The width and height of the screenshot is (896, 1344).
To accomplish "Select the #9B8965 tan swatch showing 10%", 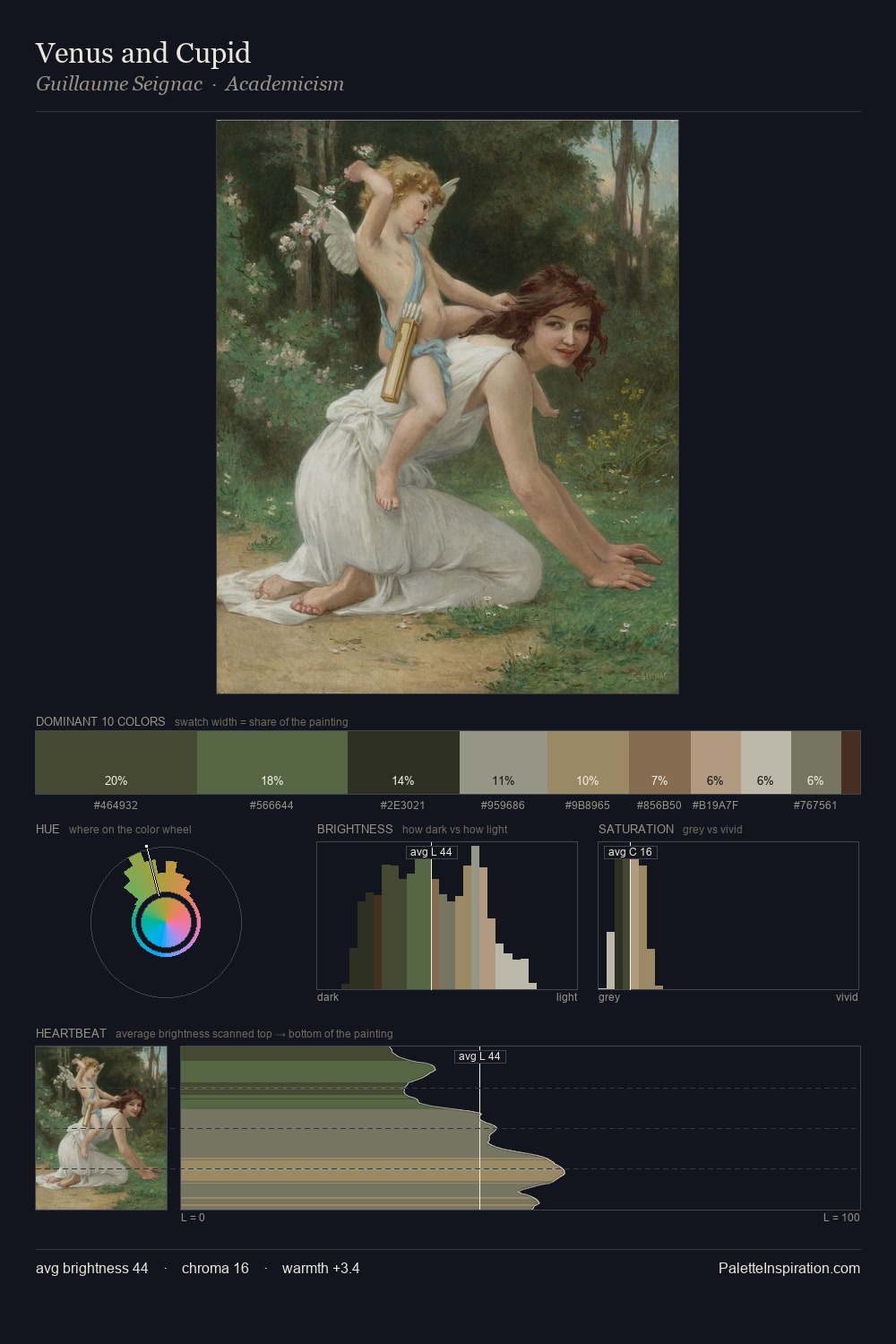I will [588, 762].
